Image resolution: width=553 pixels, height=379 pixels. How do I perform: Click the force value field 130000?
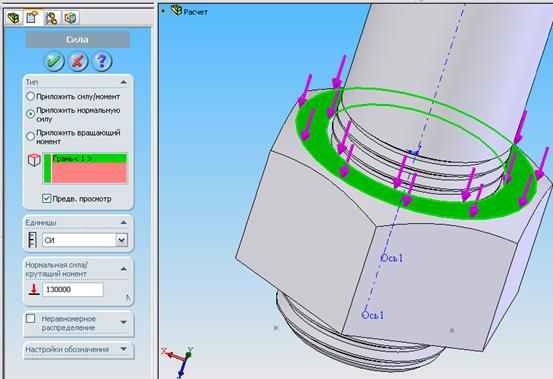pos(73,289)
